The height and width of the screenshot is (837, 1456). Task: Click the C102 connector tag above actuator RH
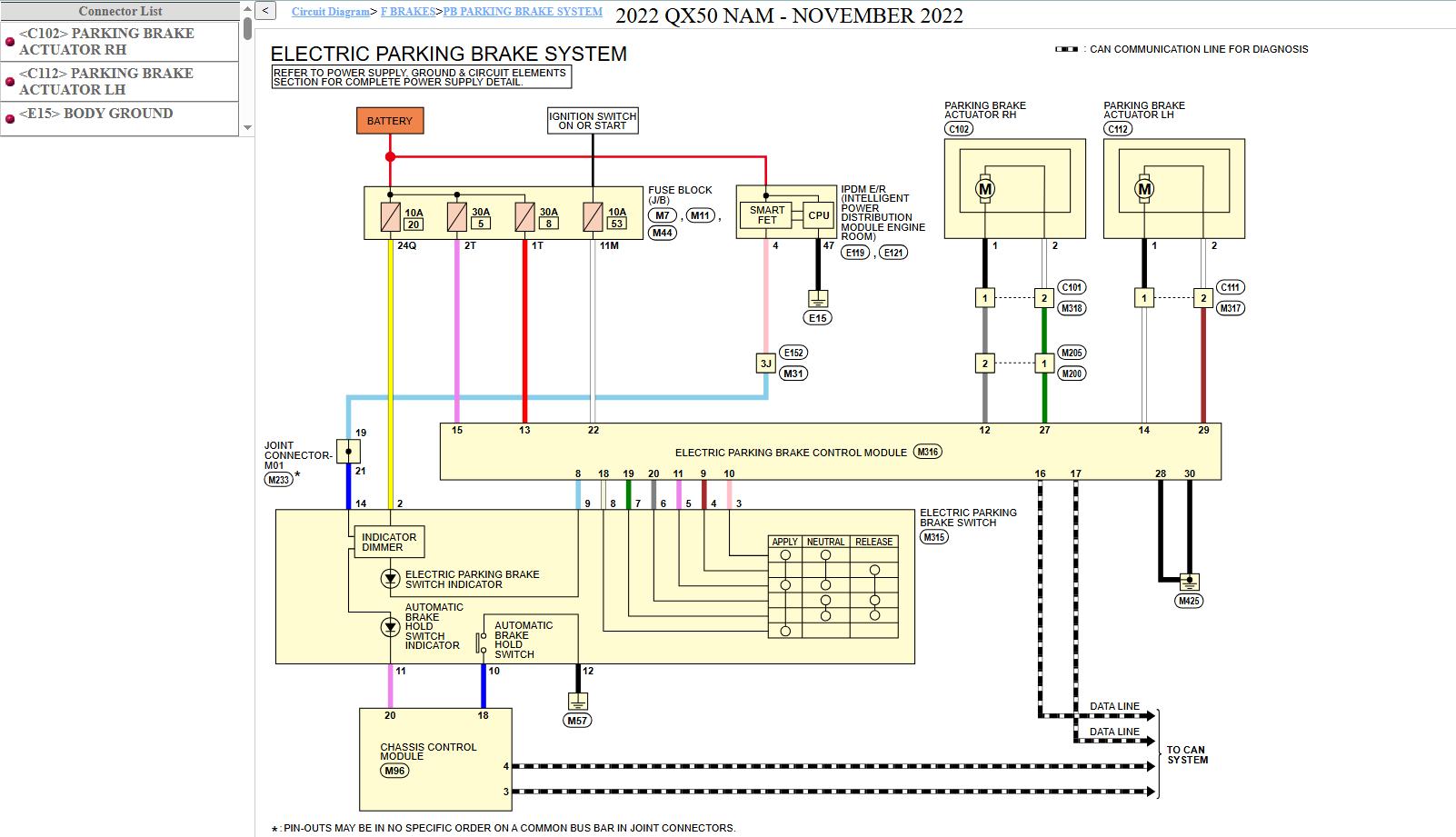[959, 129]
